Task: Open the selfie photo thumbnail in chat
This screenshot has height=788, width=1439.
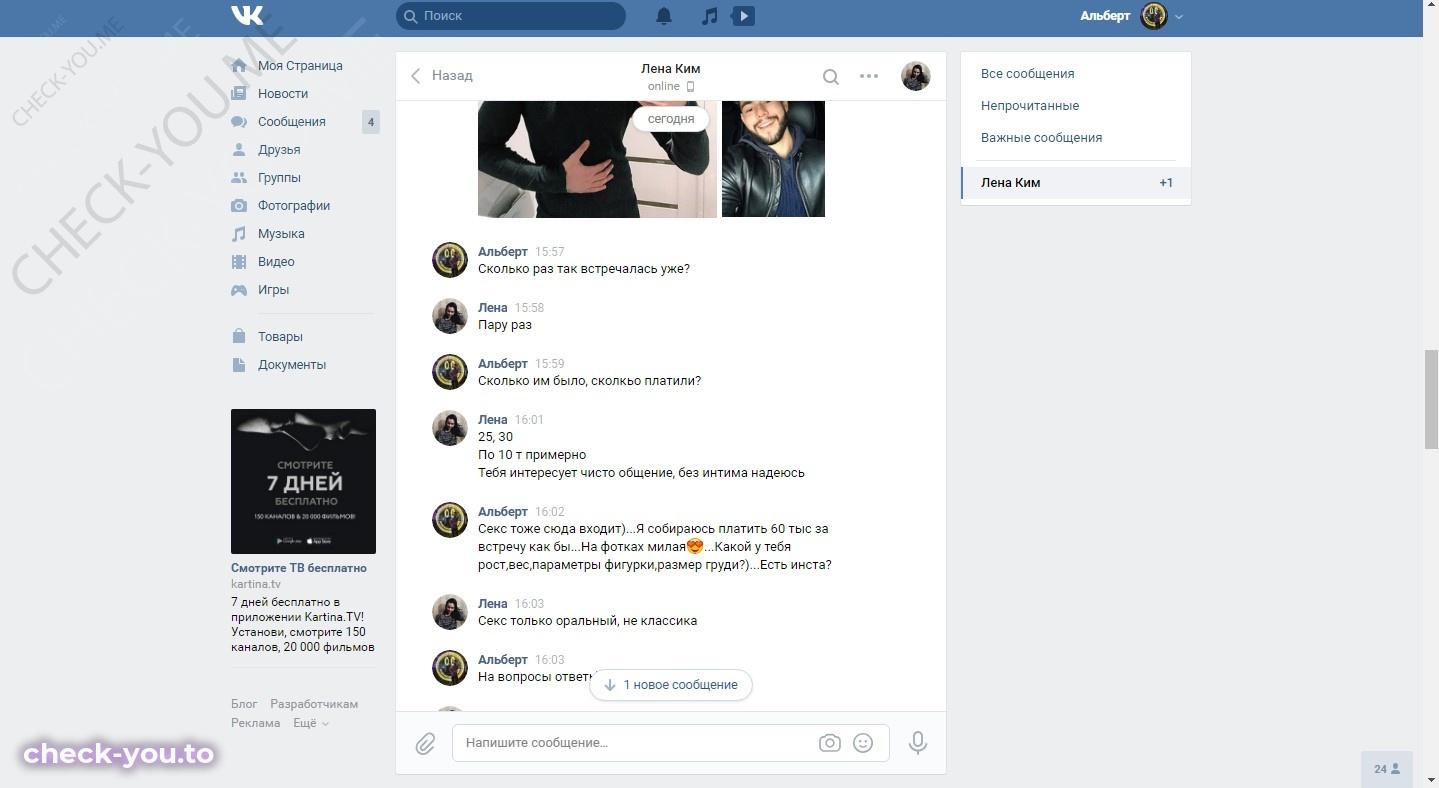Action: pos(773,159)
